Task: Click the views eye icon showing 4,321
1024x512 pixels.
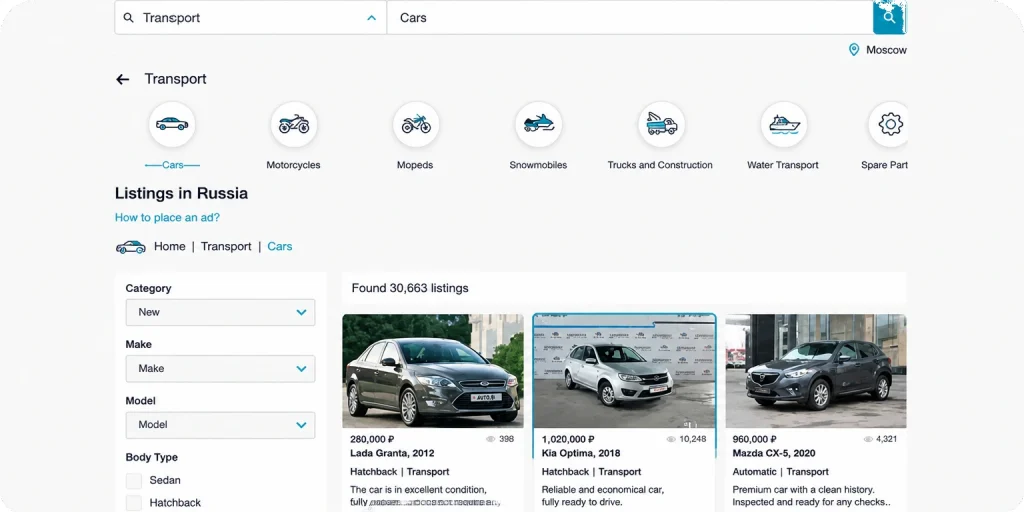Action: click(867, 440)
